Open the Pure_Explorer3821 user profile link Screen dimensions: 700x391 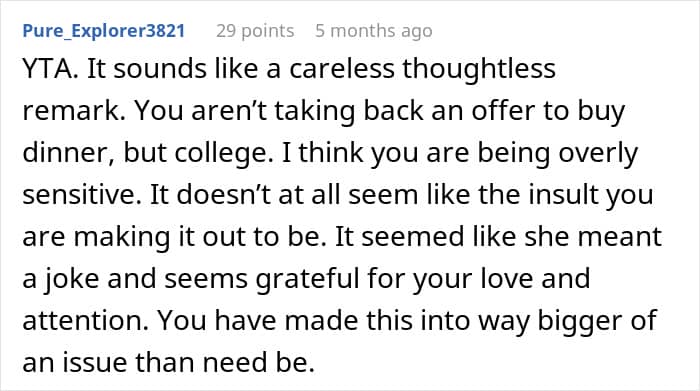click(104, 31)
